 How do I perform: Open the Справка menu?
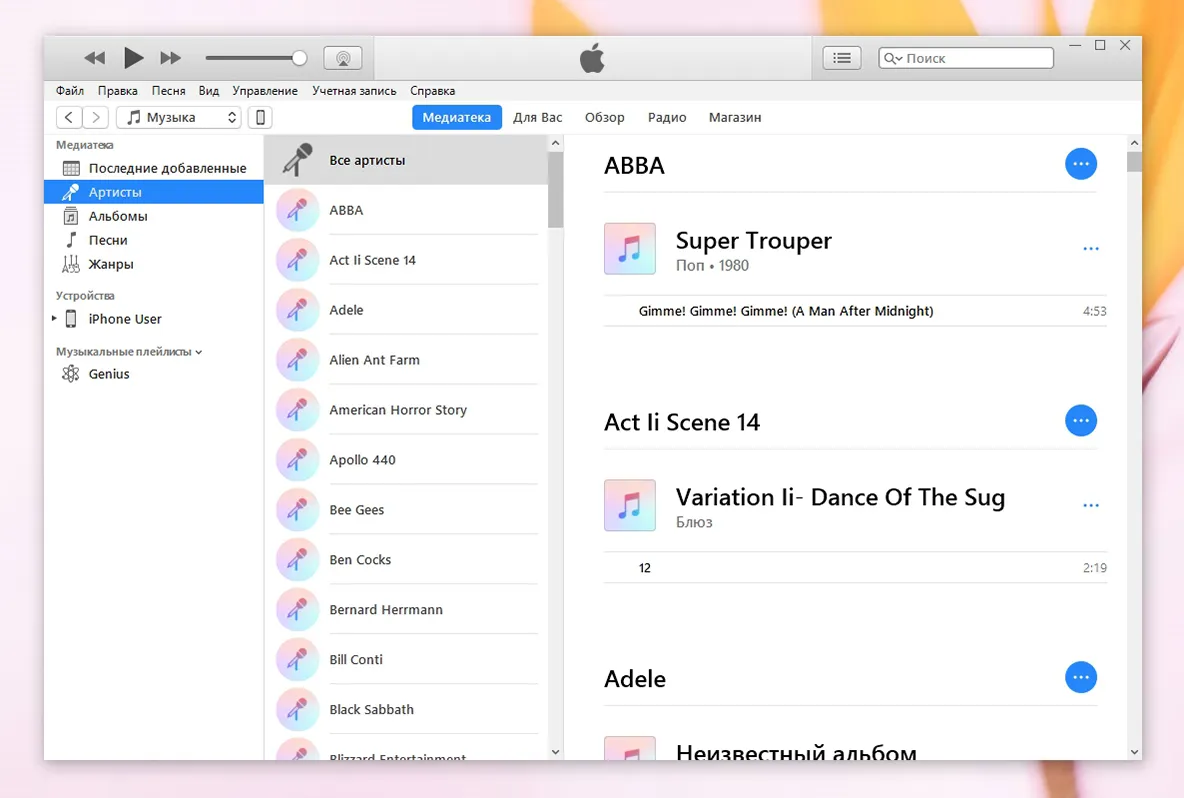pyautogui.click(x=433, y=91)
